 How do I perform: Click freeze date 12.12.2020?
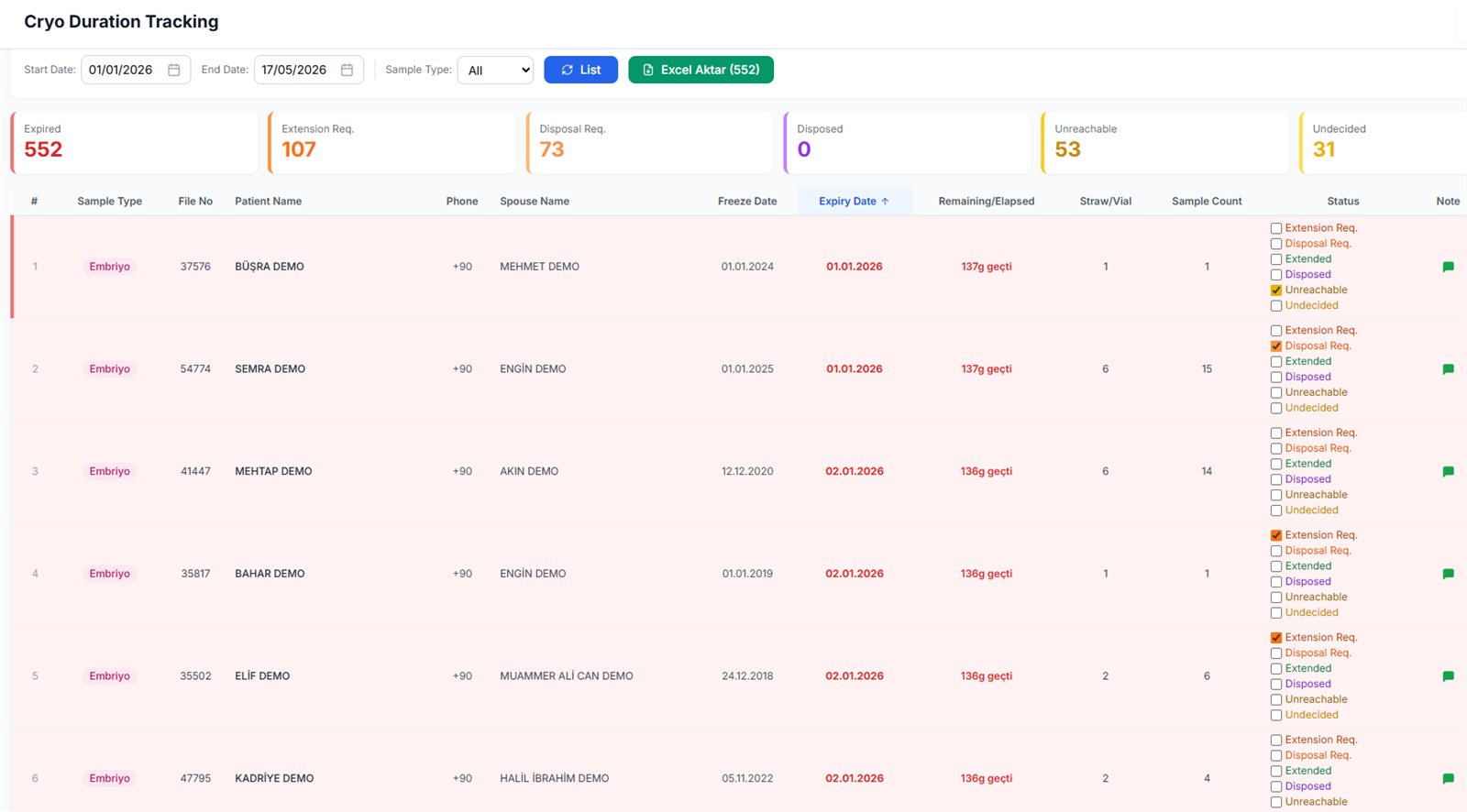(x=747, y=471)
